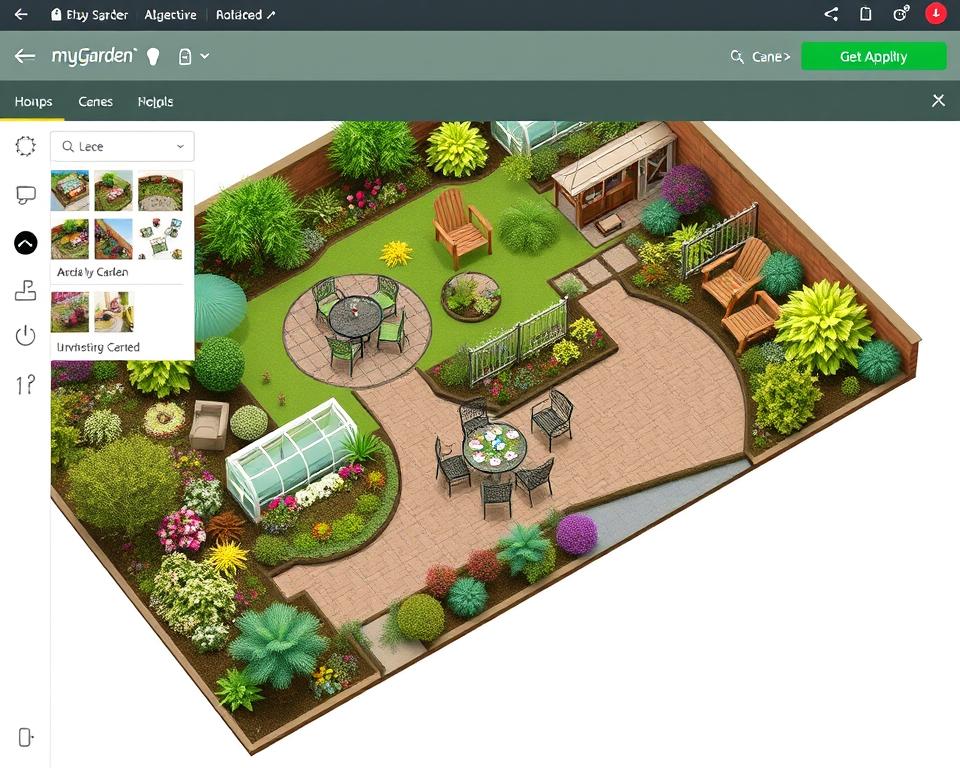The height and width of the screenshot is (768, 960).
Task: Click the settings gear in the top bar
Action: tap(899, 13)
